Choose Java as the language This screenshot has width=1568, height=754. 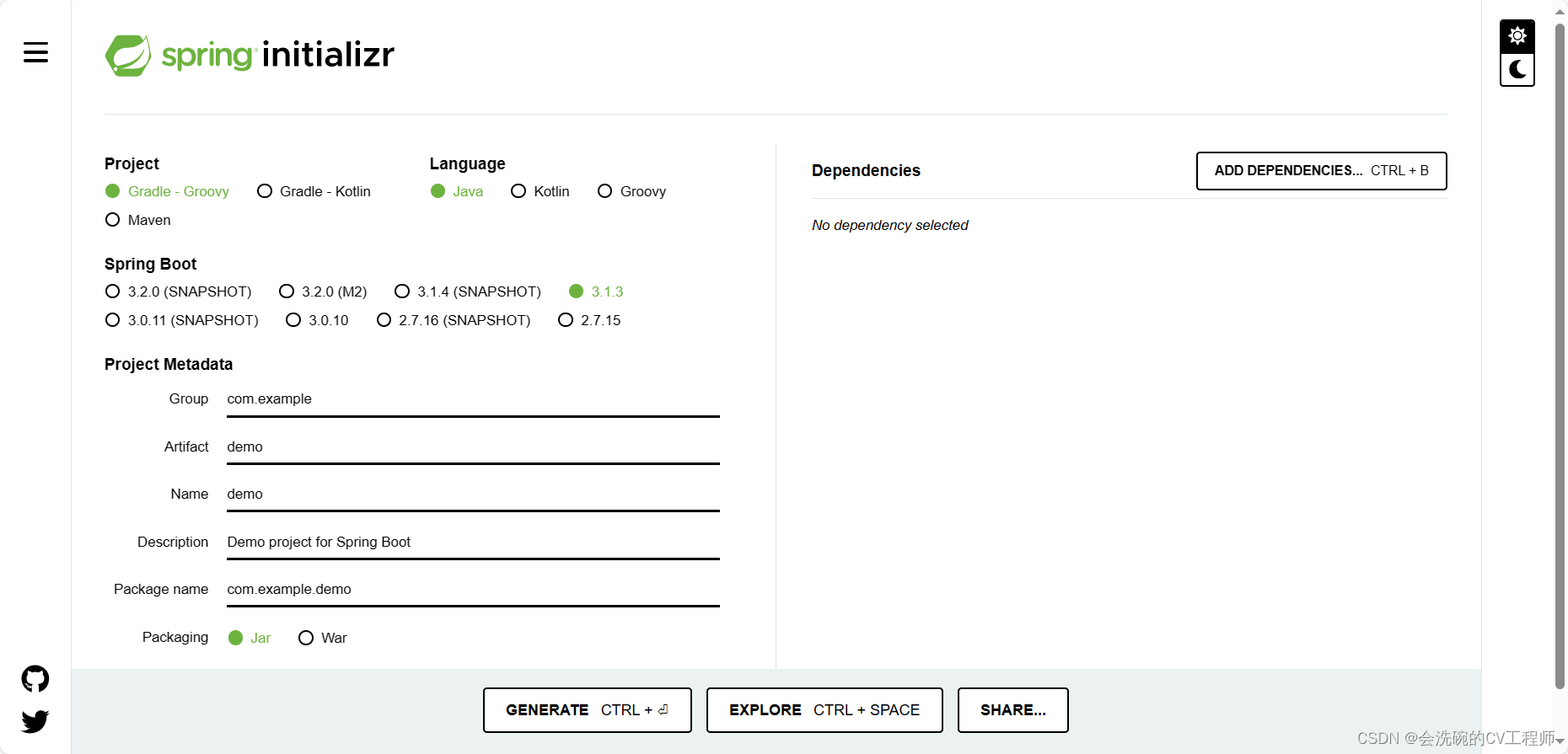[x=456, y=191]
